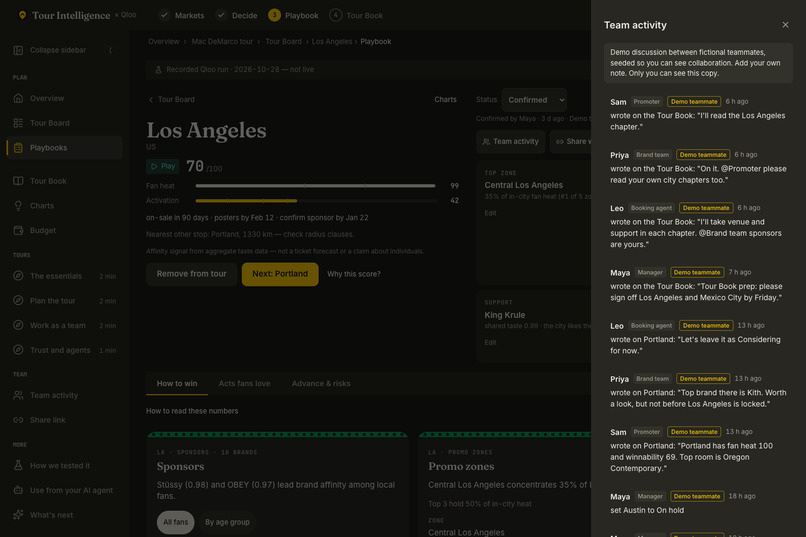Start Plan the tour compass icon
The width and height of the screenshot is (806, 537).
click(x=19, y=301)
